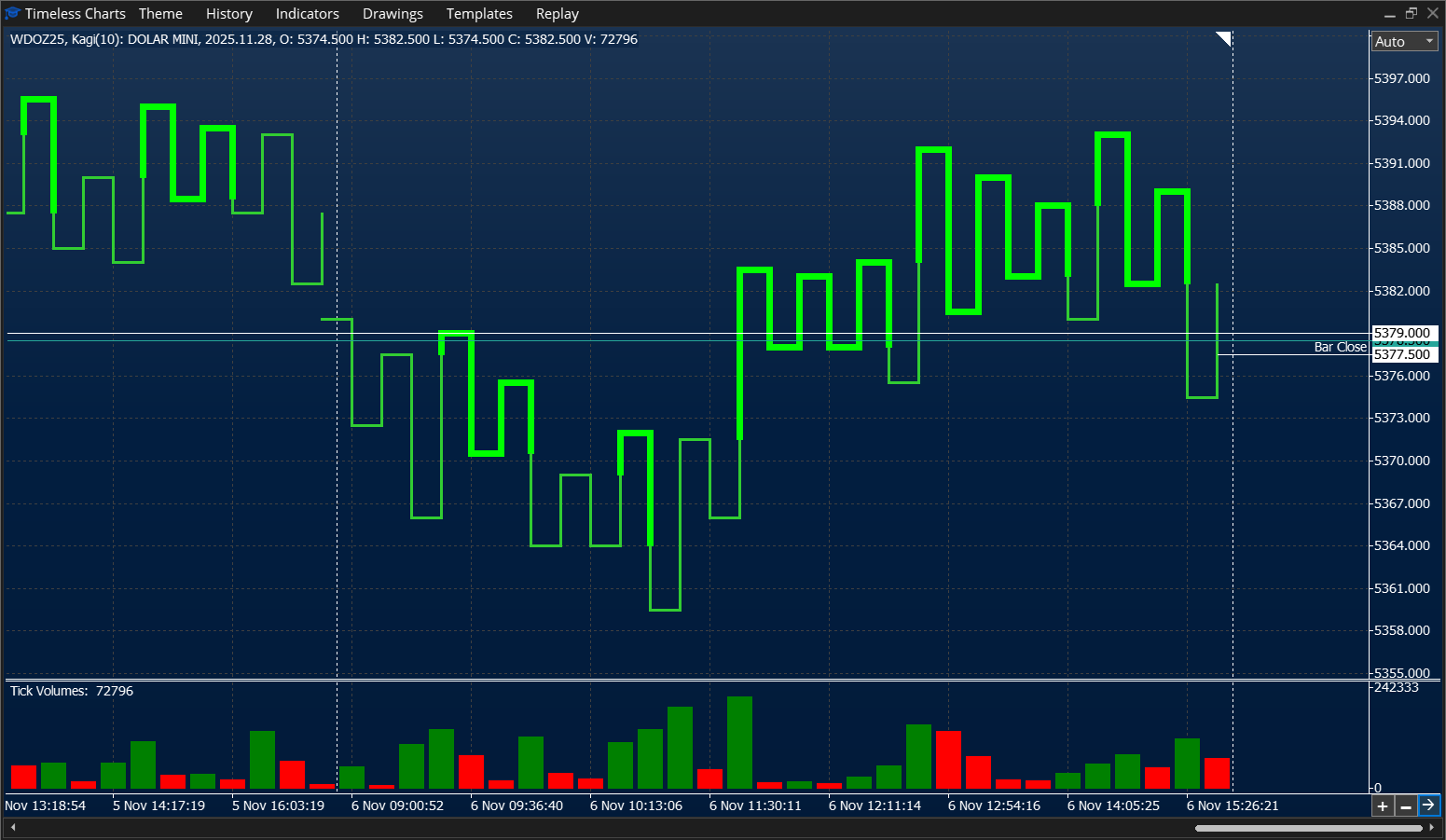Open the History menu
The image size is (1446, 840).
[228, 13]
